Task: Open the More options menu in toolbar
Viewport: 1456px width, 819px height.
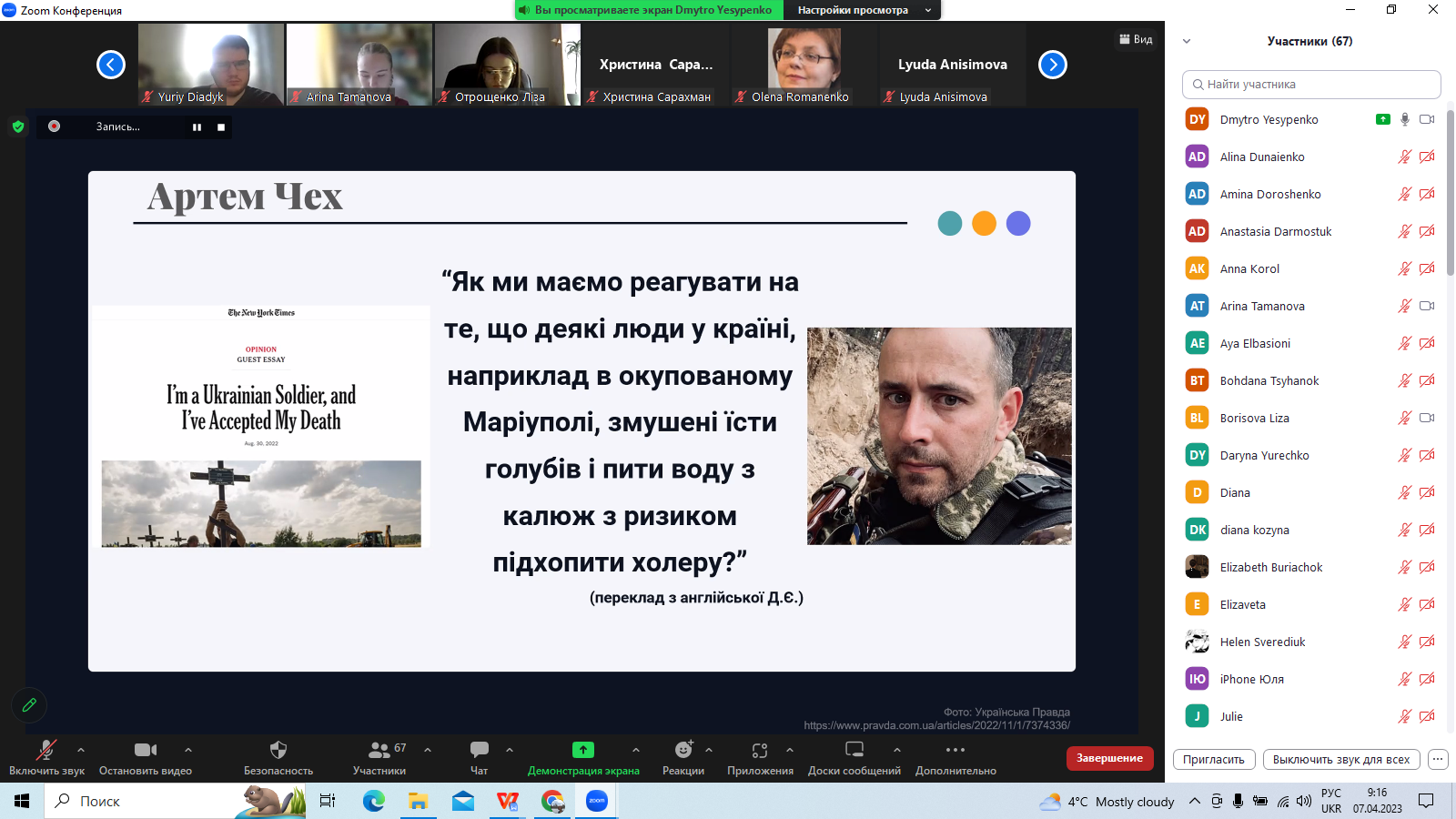Action: tap(955, 751)
